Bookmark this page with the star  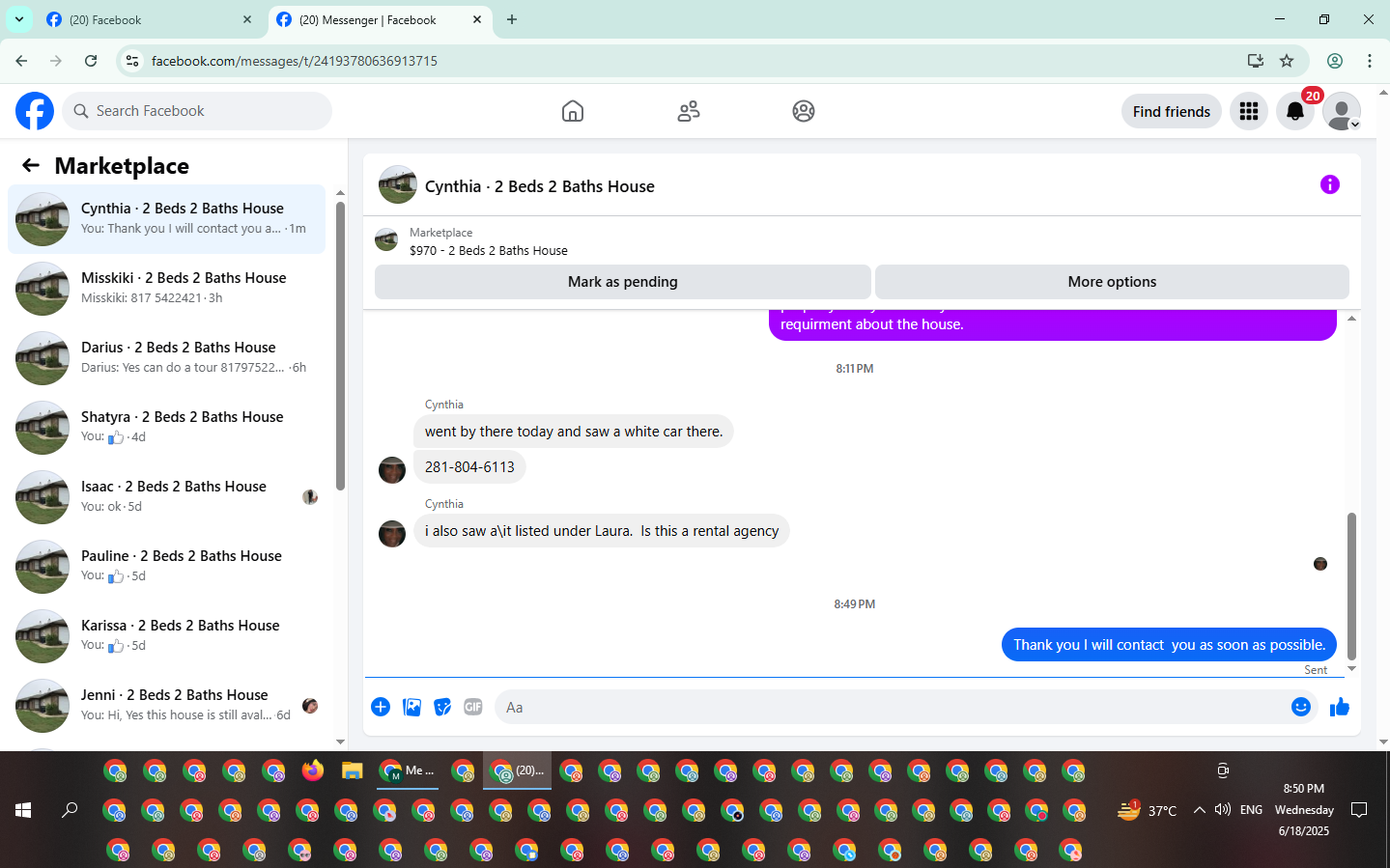point(1287,61)
